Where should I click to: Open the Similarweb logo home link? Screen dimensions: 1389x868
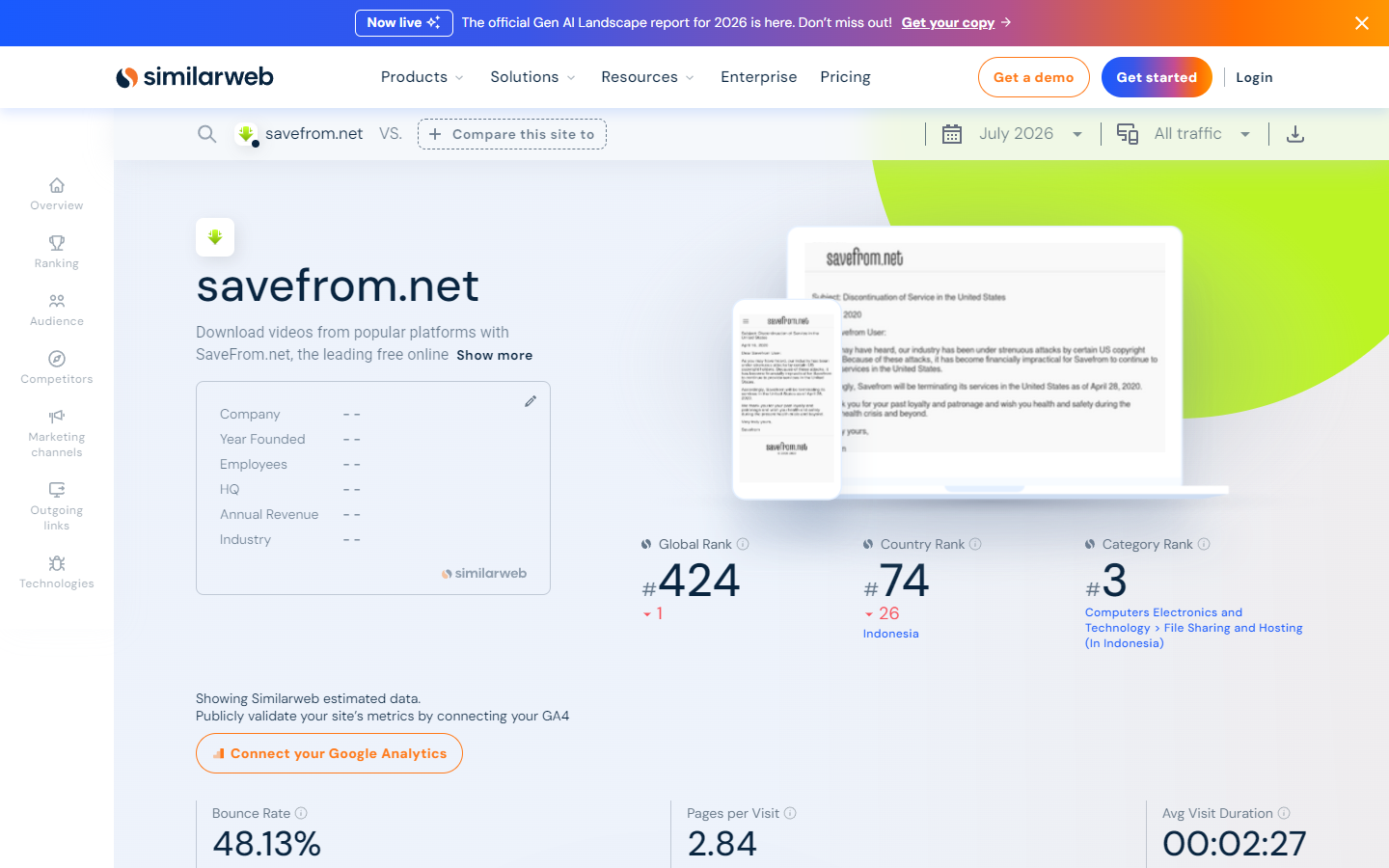click(x=195, y=77)
